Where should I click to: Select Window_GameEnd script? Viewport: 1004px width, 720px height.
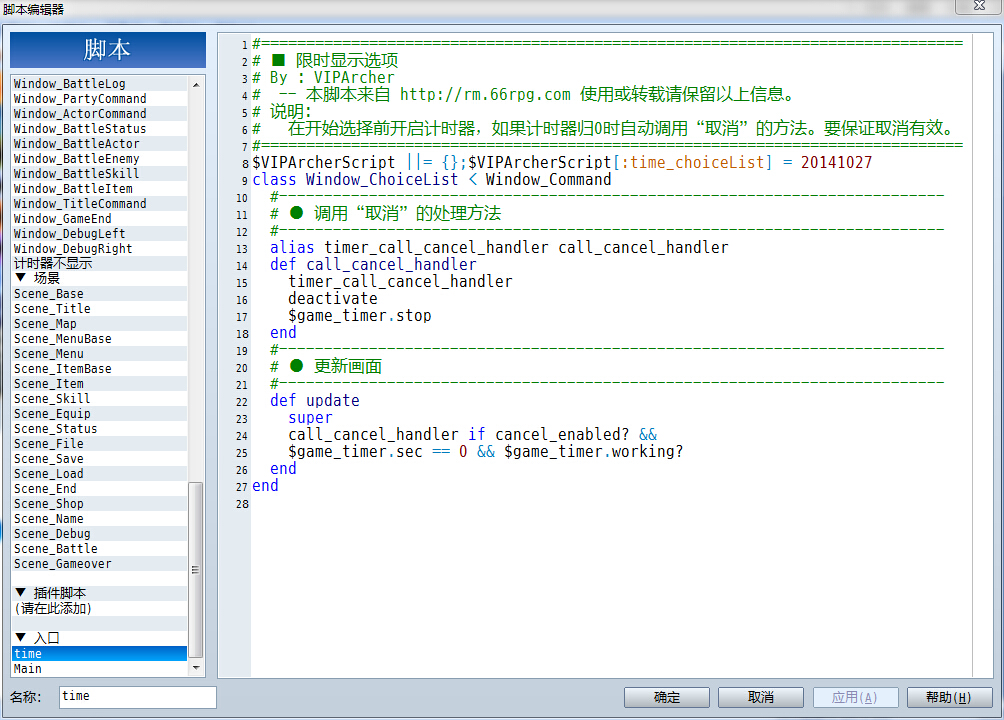(x=99, y=219)
